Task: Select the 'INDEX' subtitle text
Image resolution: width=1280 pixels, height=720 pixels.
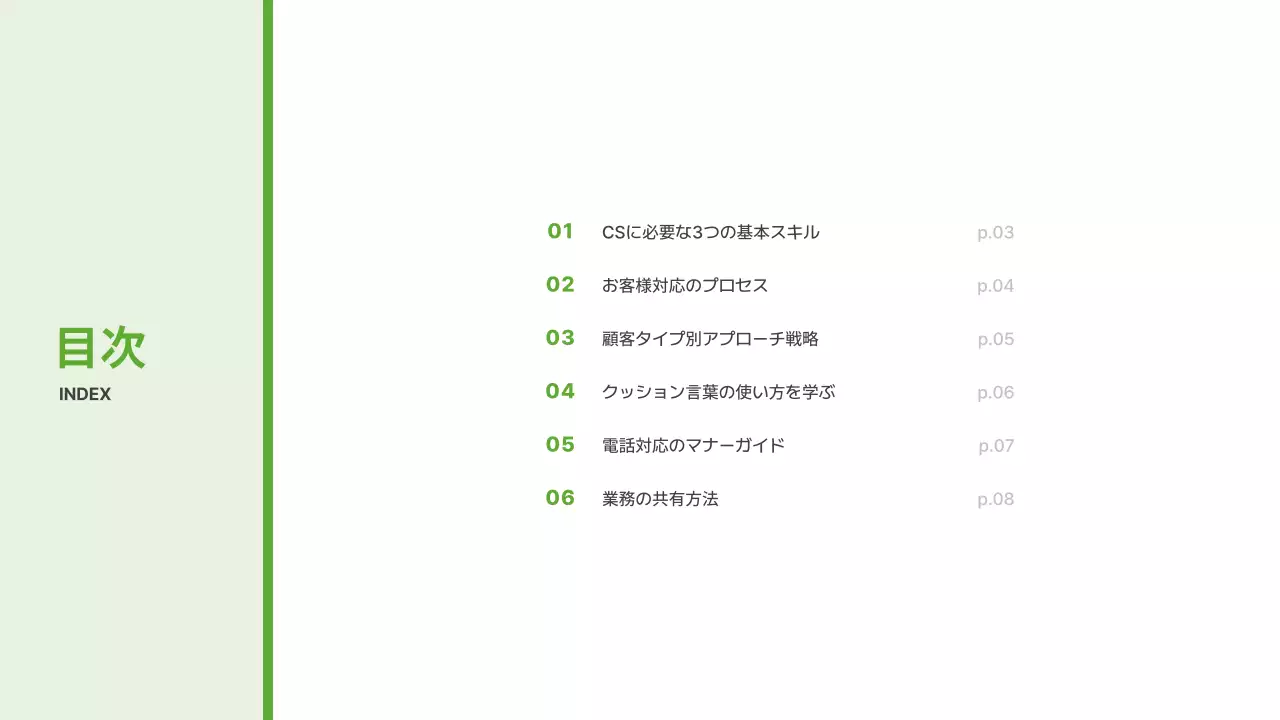Action: (85, 394)
